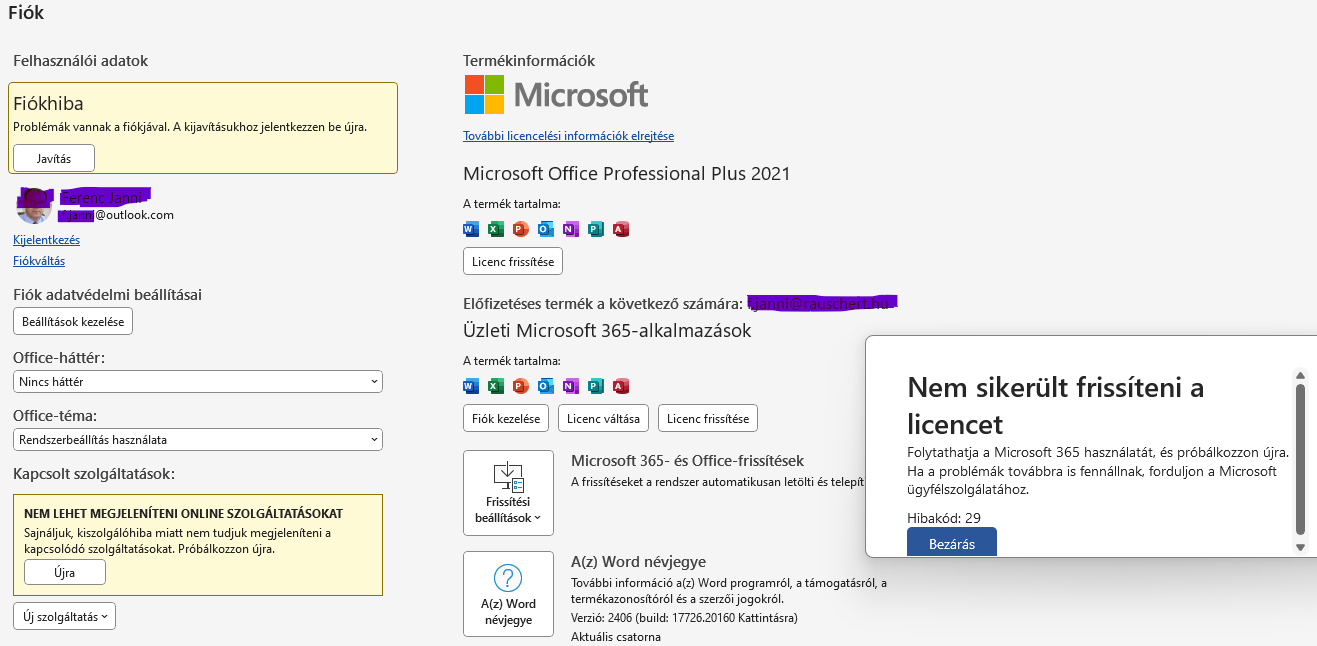Click Publisher icon under Üzleti Microsoft 365-alkalmazások
Screen dimensions: 1317x646
[595, 386]
